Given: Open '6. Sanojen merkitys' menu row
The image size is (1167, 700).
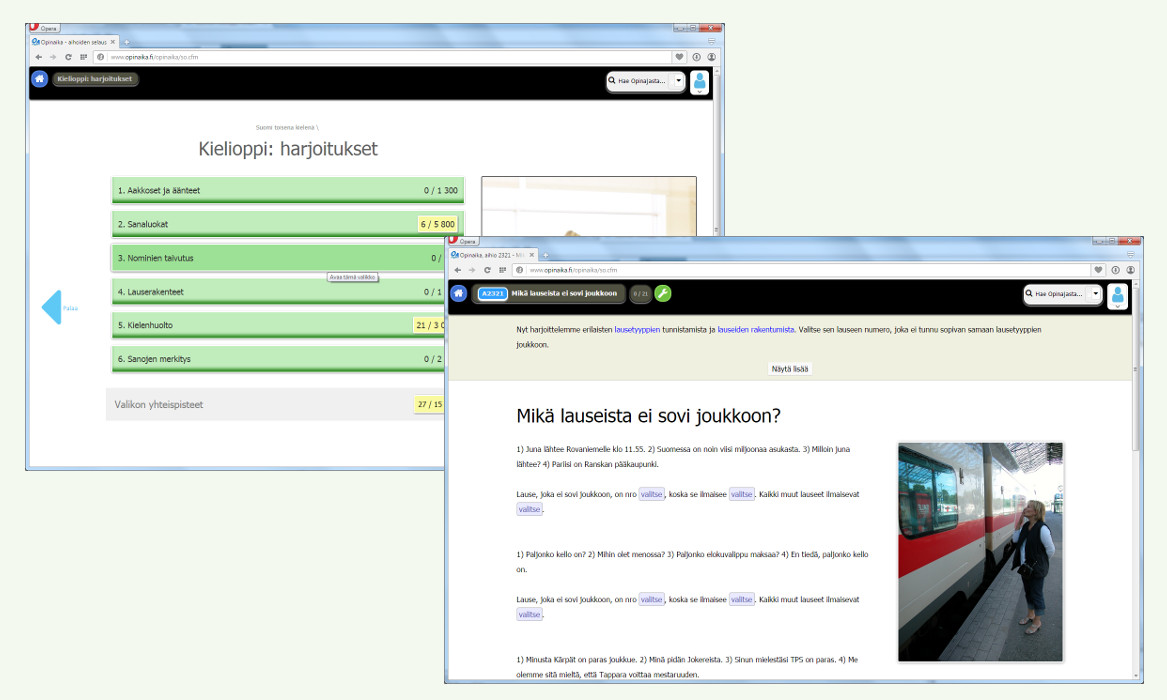Looking at the screenshot, I should click(x=278, y=359).
